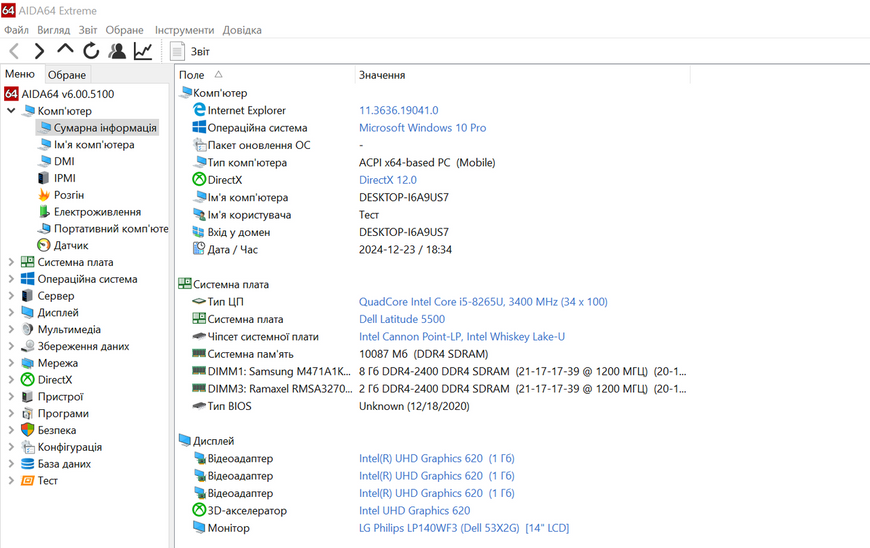
Task: Click the Безпека shield icon
Action: (x=27, y=430)
